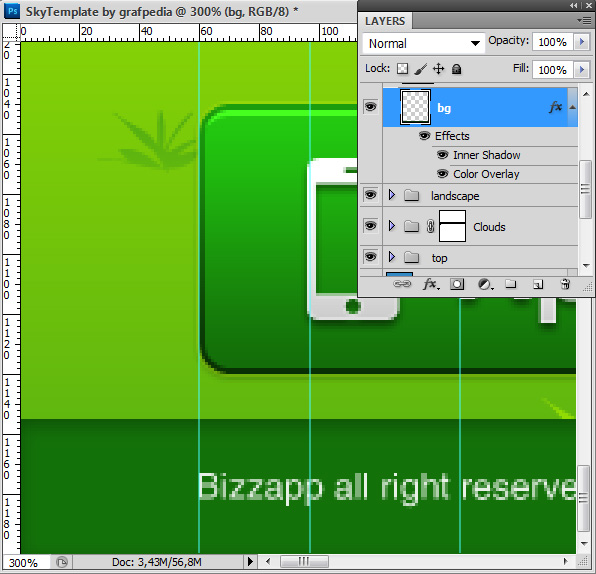Screen dimensions: 596x574
Task: Click the lock transparent pixels icon
Action: point(403,69)
